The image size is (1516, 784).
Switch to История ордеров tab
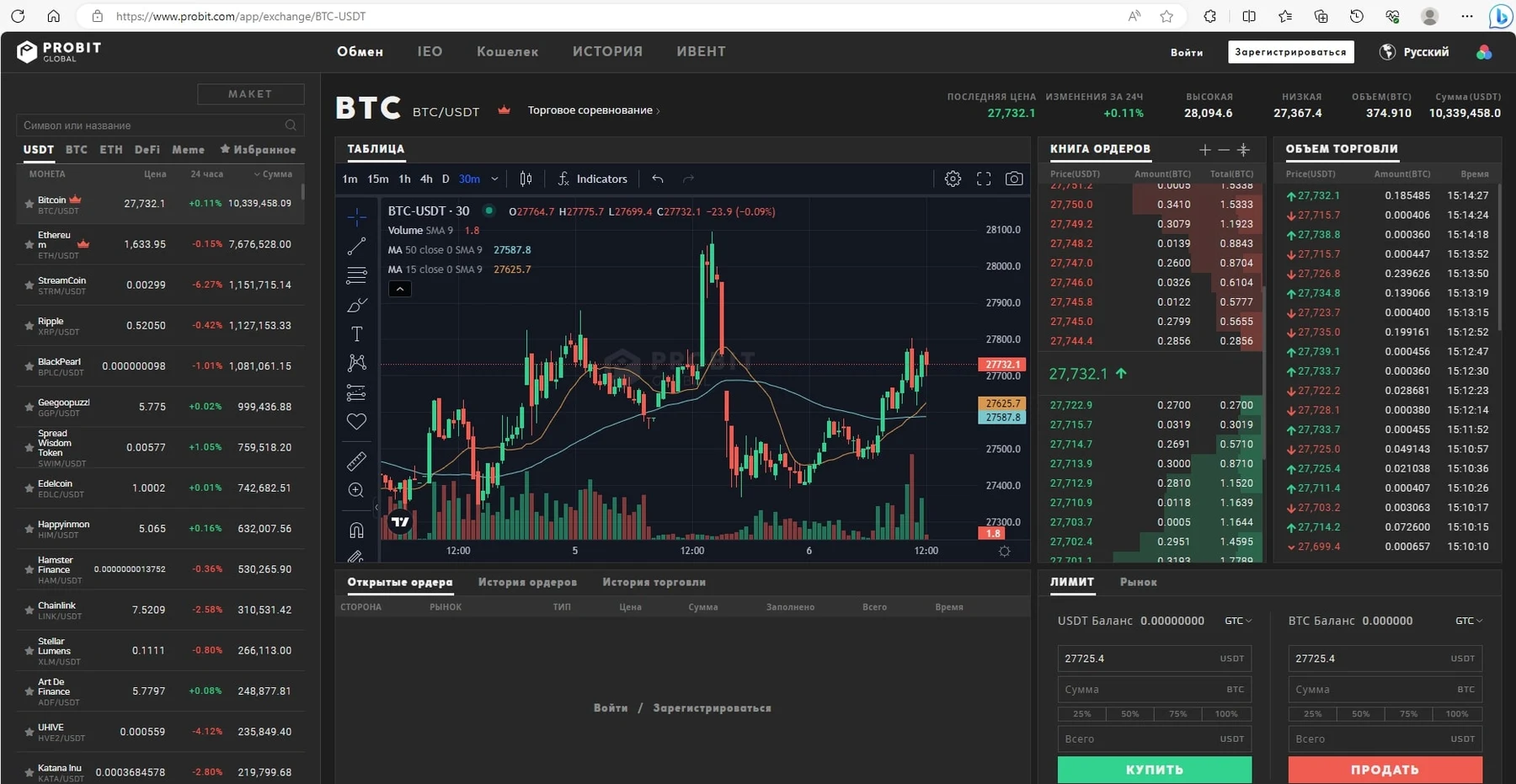(527, 582)
